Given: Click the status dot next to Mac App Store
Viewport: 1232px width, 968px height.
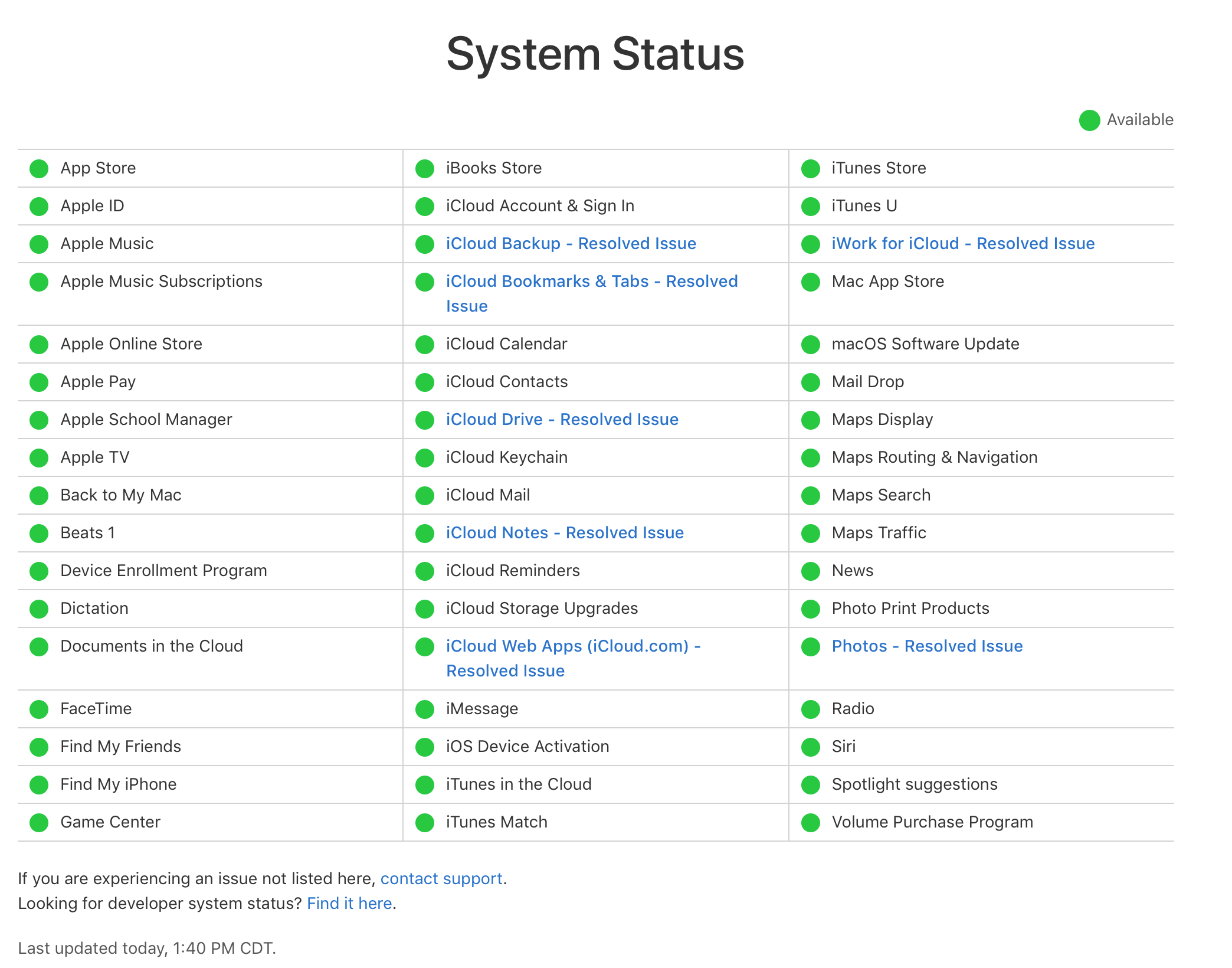Looking at the screenshot, I should pos(811,282).
